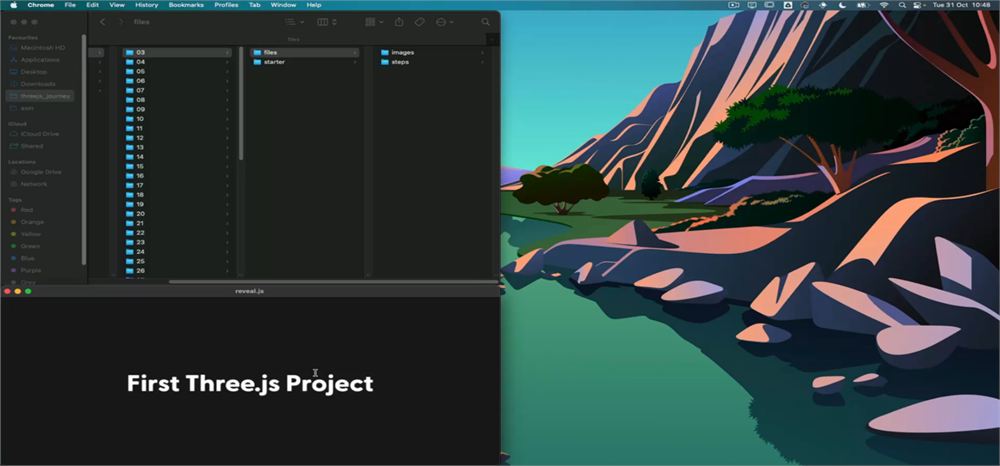Viewport: 1000px width, 466px height.
Task: Click the Wi-Fi menu bar icon
Action: coord(884,5)
